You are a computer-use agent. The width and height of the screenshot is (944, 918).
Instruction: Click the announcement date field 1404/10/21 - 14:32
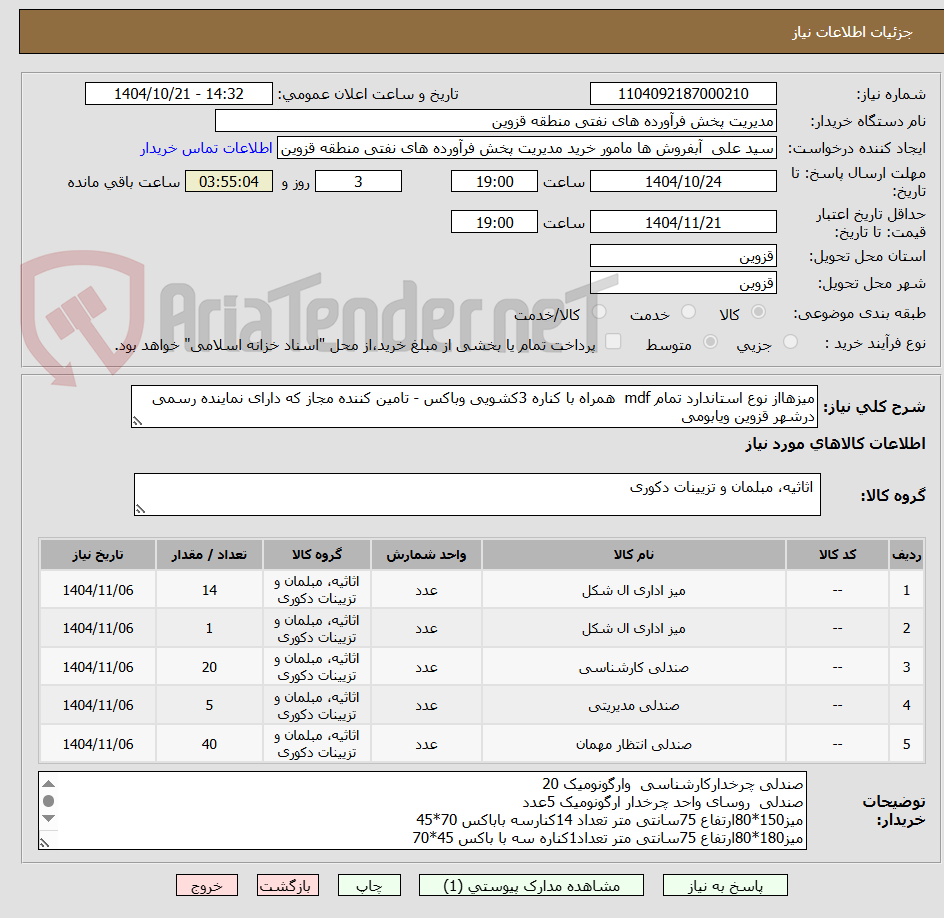tap(179, 94)
